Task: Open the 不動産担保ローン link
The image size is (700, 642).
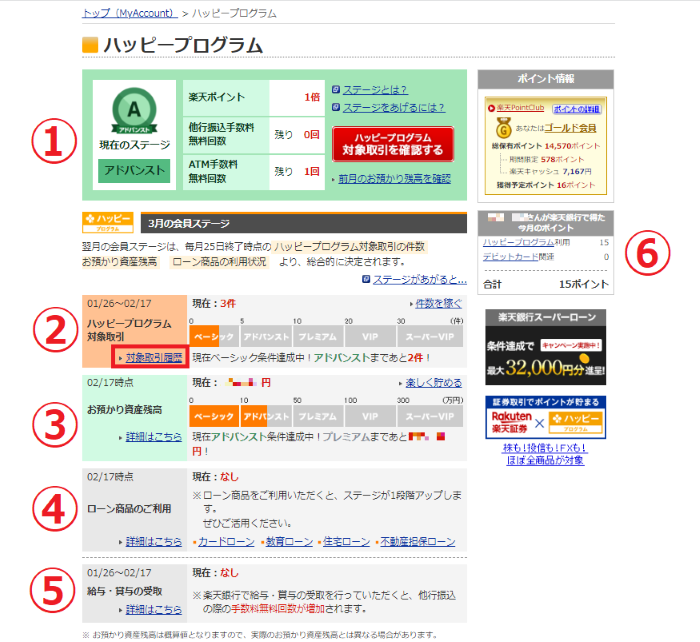Action: click(x=418, y=542)
